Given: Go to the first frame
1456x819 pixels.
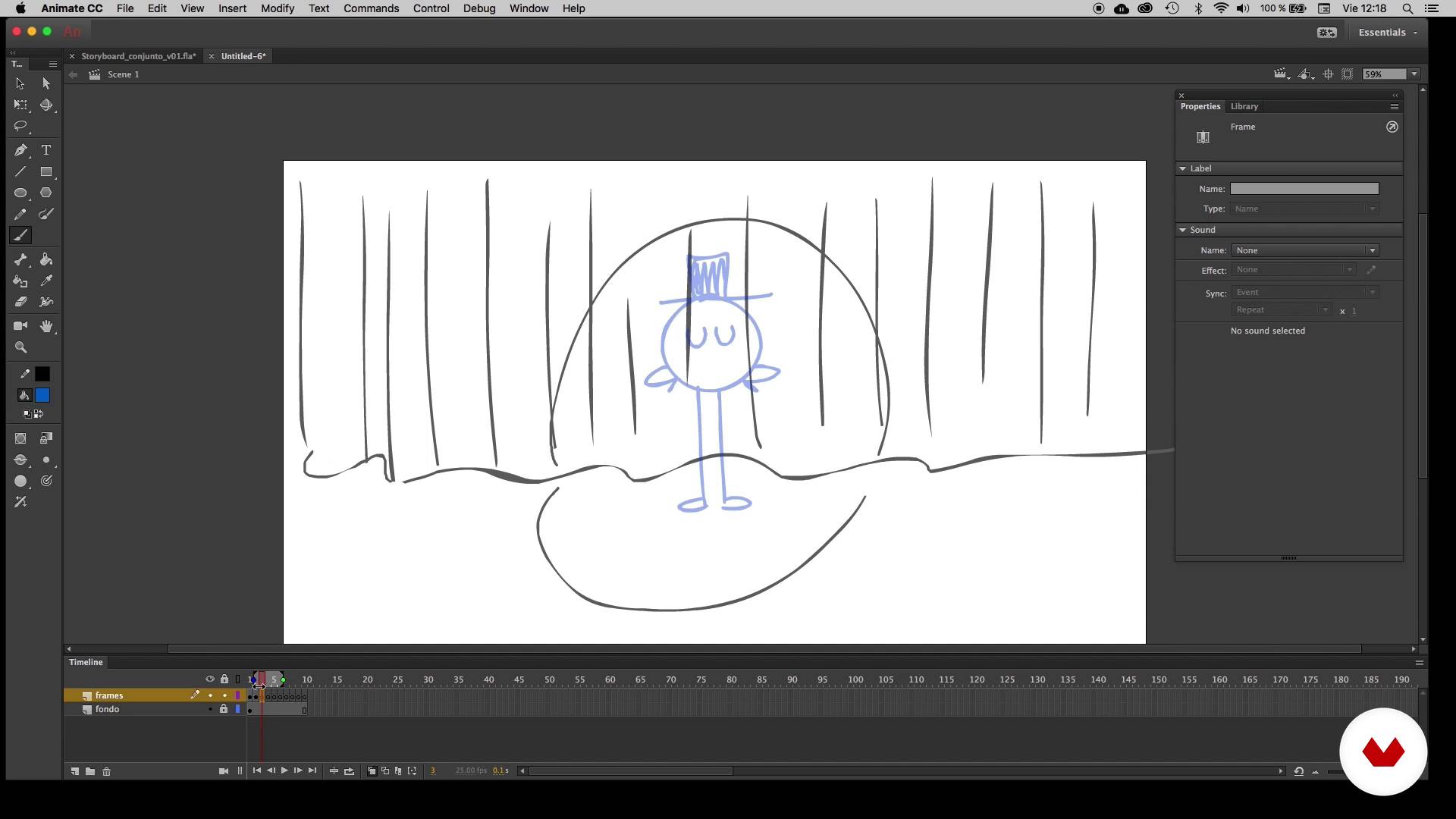Looking at the screenshot, I should coord(257,770).
